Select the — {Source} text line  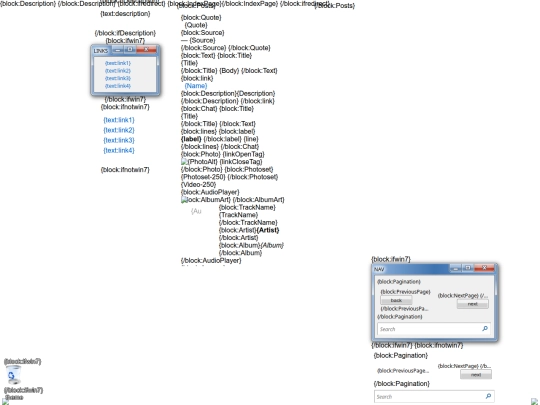[198, 40]
